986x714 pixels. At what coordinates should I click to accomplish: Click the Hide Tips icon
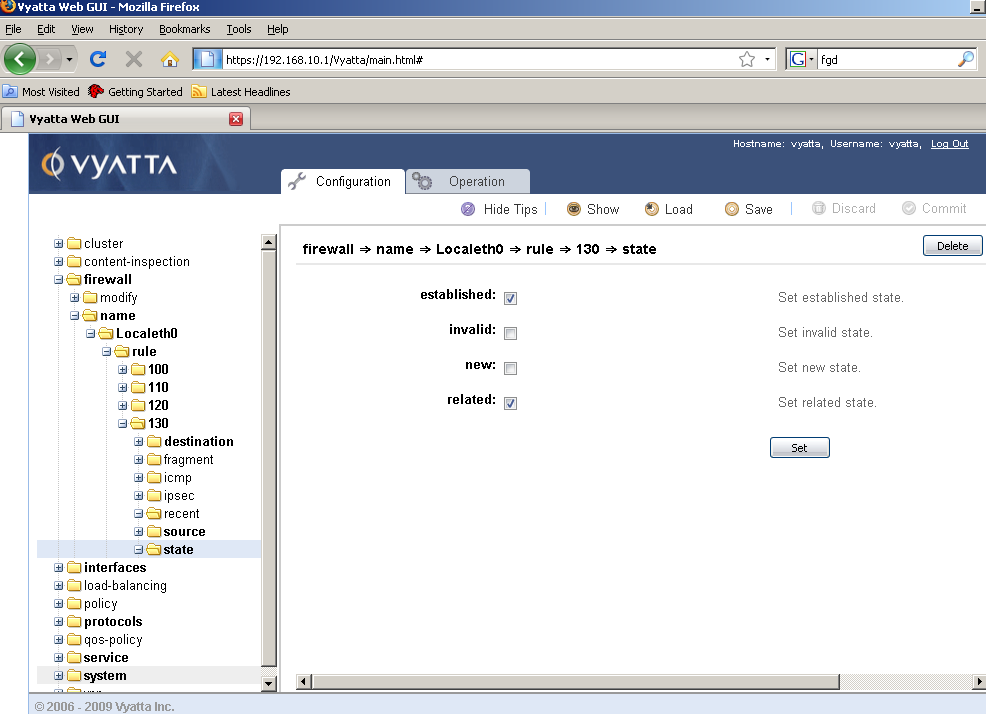[468, 209]
